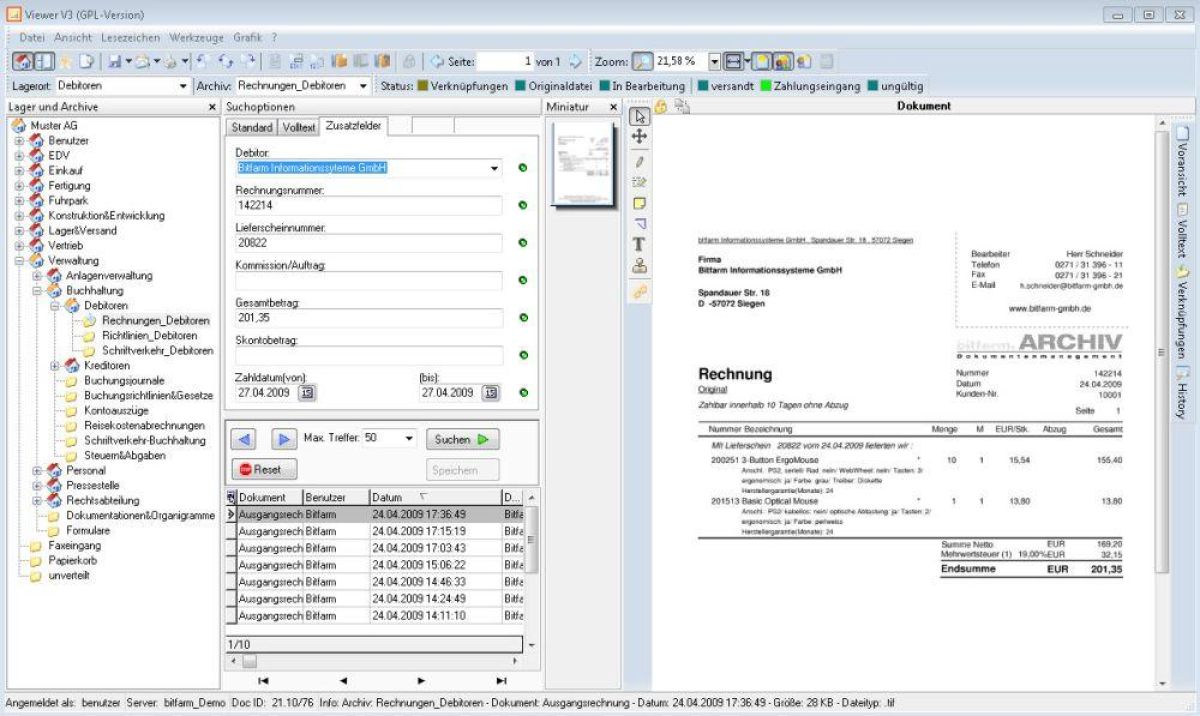Open the Lagerort dropdown
Image resolution: width=1200 pixels, height=716 pixels.
pos(182,86)
